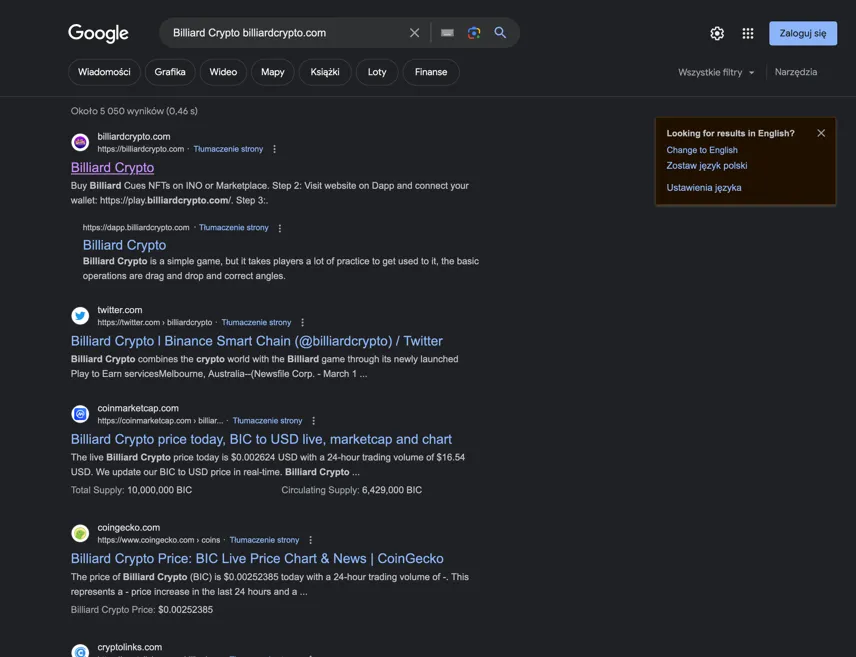Switch to the Loty tab

[x=377, y=72]
